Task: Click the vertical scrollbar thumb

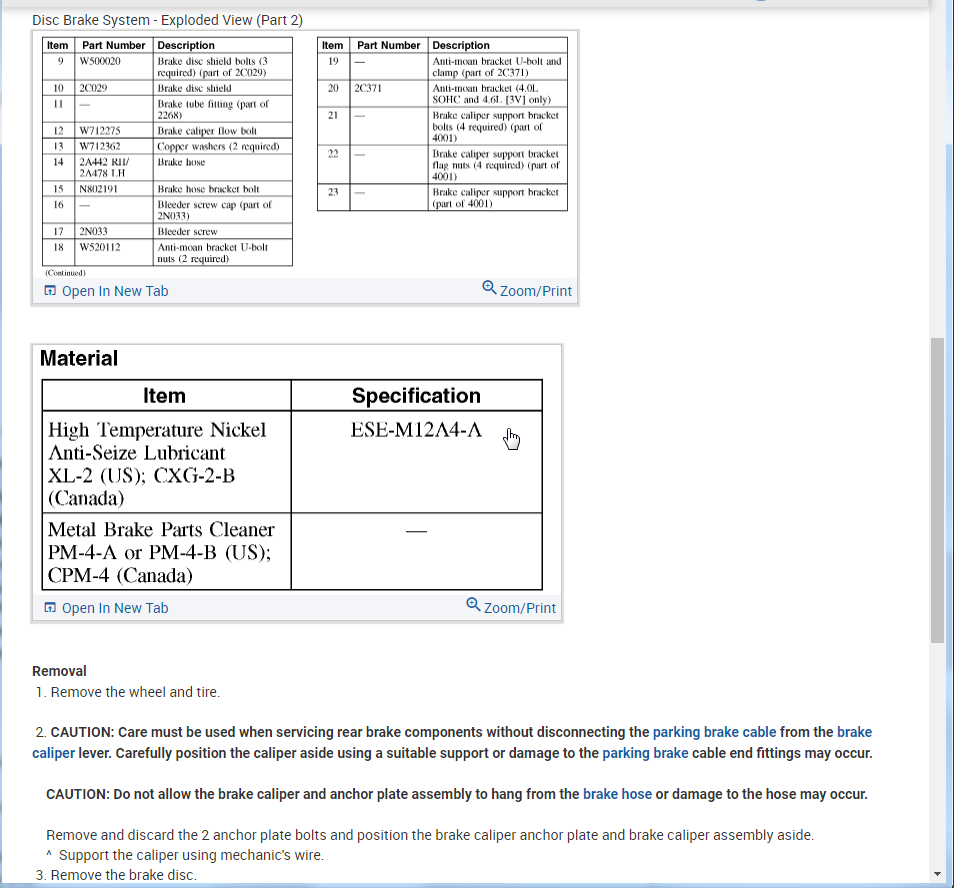Action: pos(937,490)
